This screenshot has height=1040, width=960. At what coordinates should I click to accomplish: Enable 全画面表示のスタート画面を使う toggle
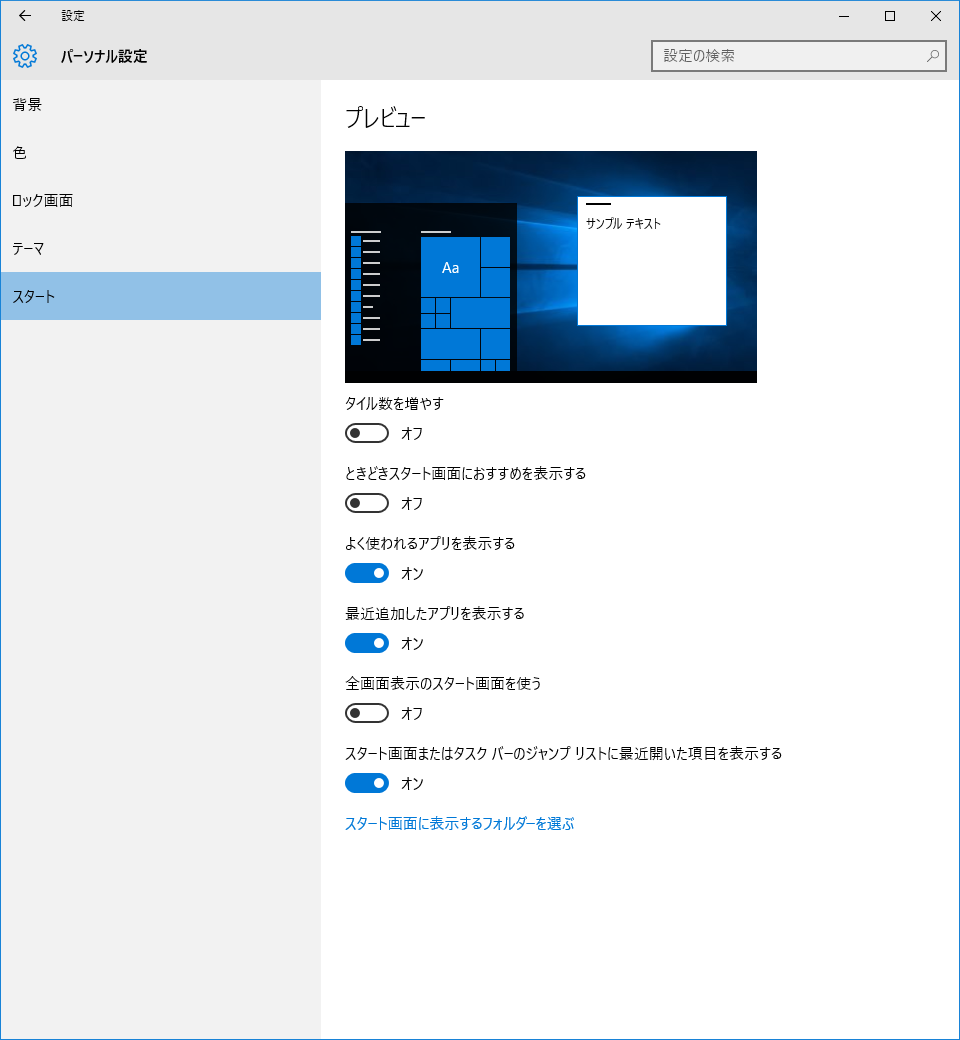point(366,713)
